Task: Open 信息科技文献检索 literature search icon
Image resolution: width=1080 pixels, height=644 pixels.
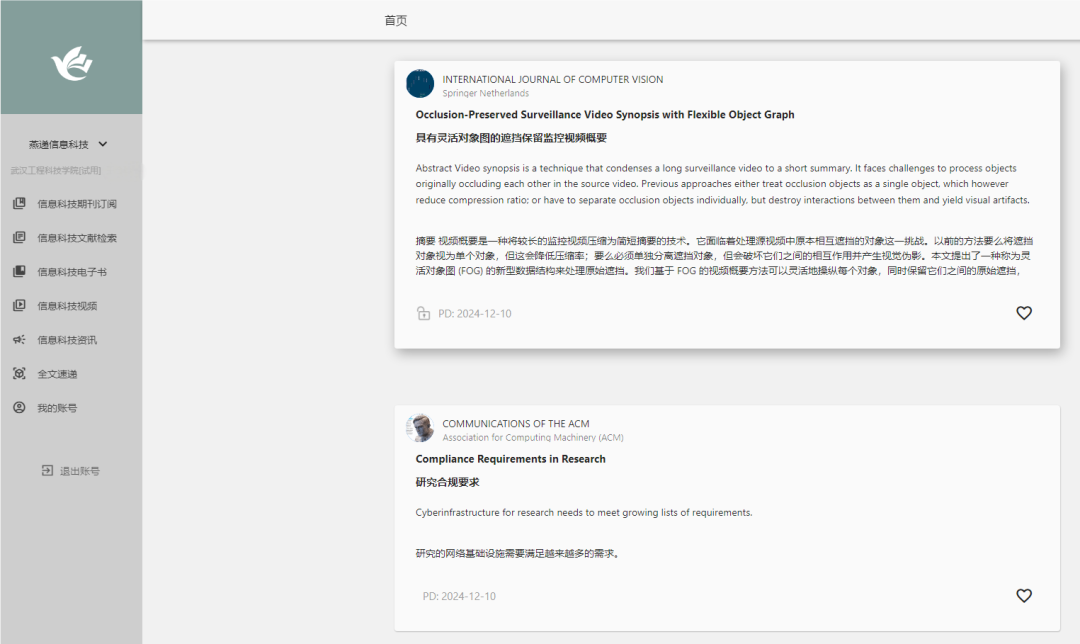Action: click(18, 238)
